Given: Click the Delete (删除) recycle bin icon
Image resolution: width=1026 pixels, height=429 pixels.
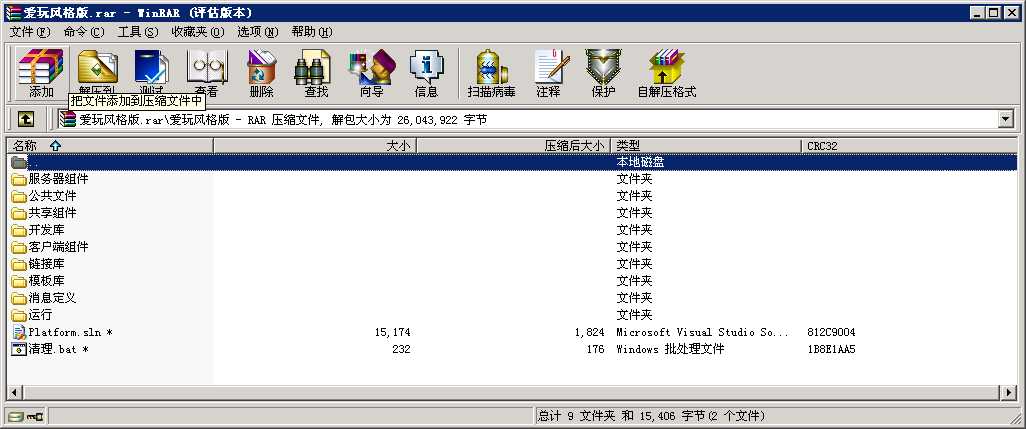Looking at the screenshot, I should coord(261,67).
